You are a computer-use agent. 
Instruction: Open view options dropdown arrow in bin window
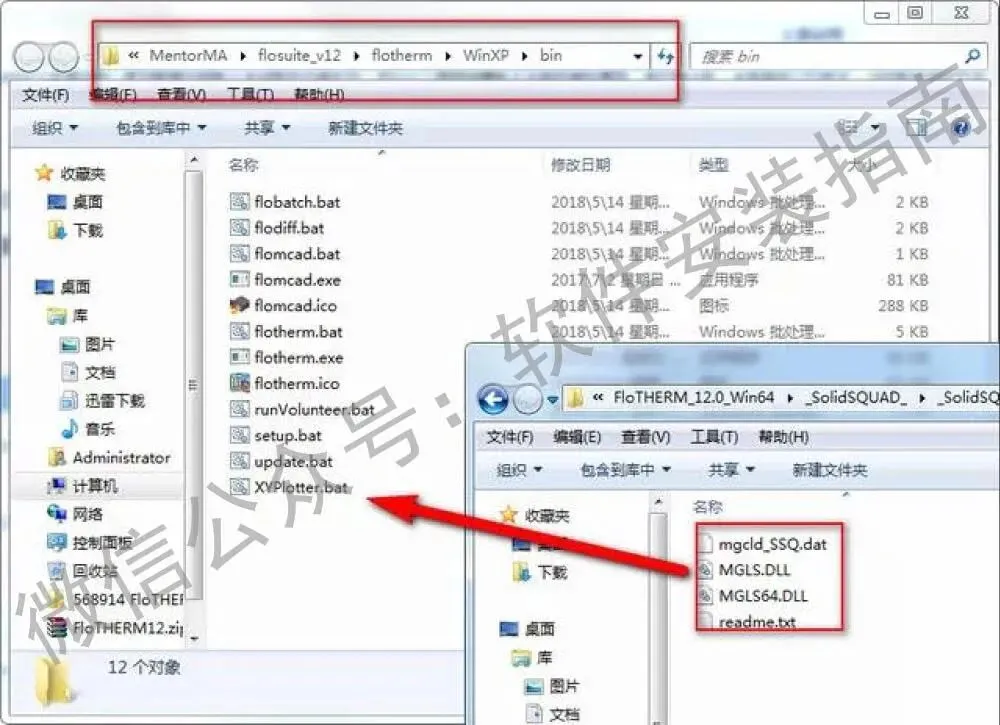[876, 128]
